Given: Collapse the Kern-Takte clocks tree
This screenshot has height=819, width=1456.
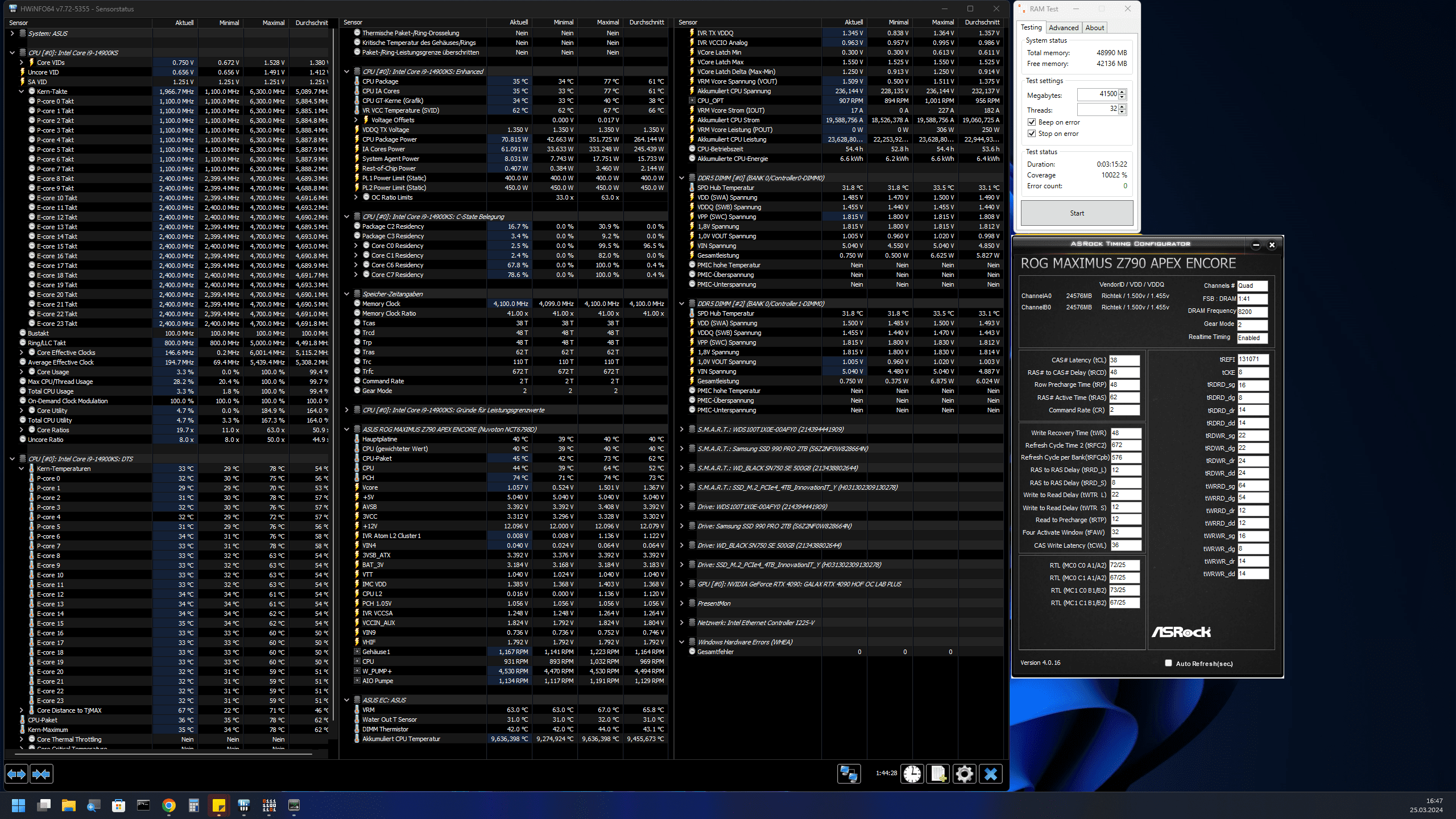Looking at the screenshot, I should [22, 92].
